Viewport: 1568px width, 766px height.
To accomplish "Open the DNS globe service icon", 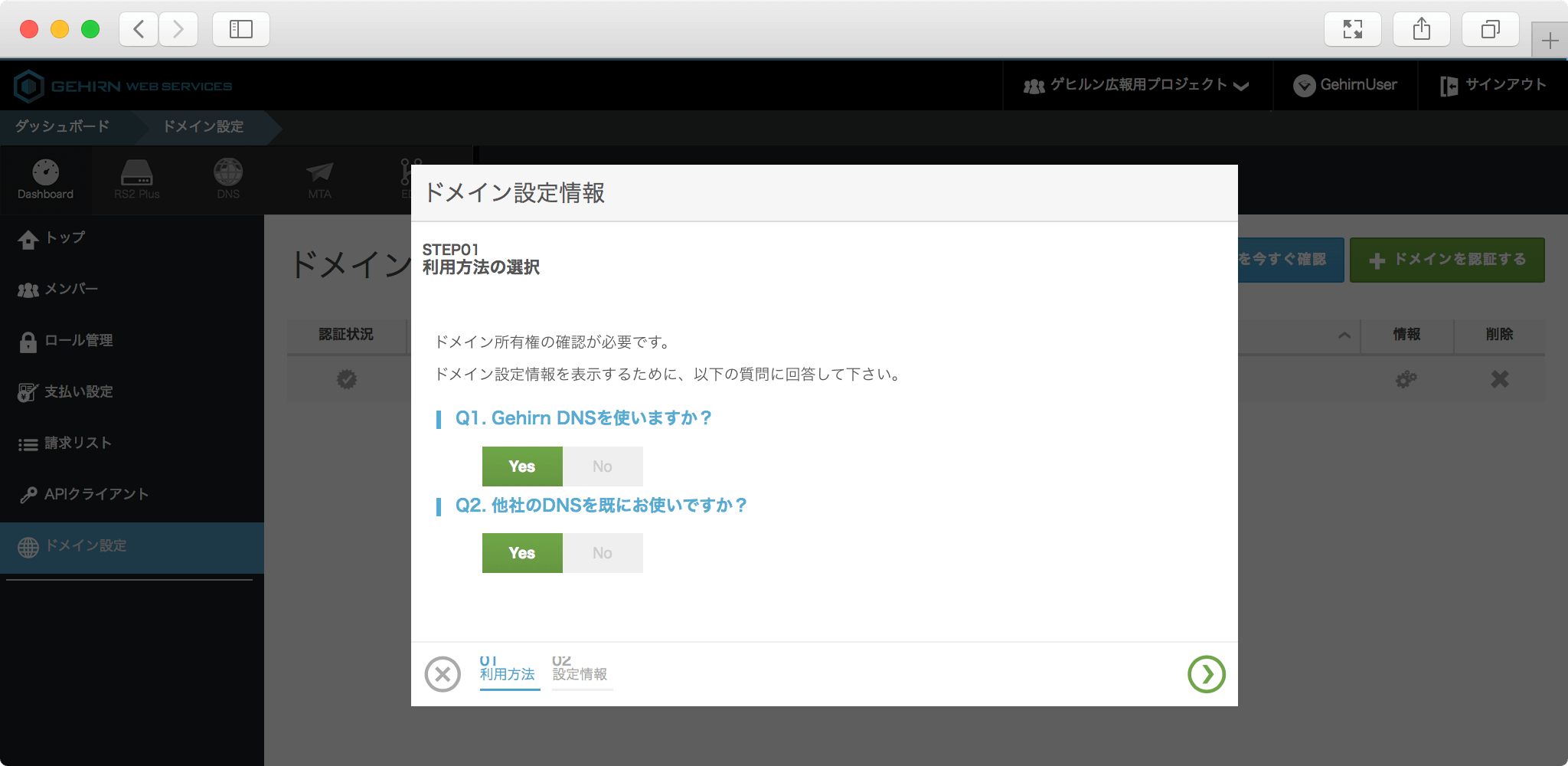I will 228,179.
